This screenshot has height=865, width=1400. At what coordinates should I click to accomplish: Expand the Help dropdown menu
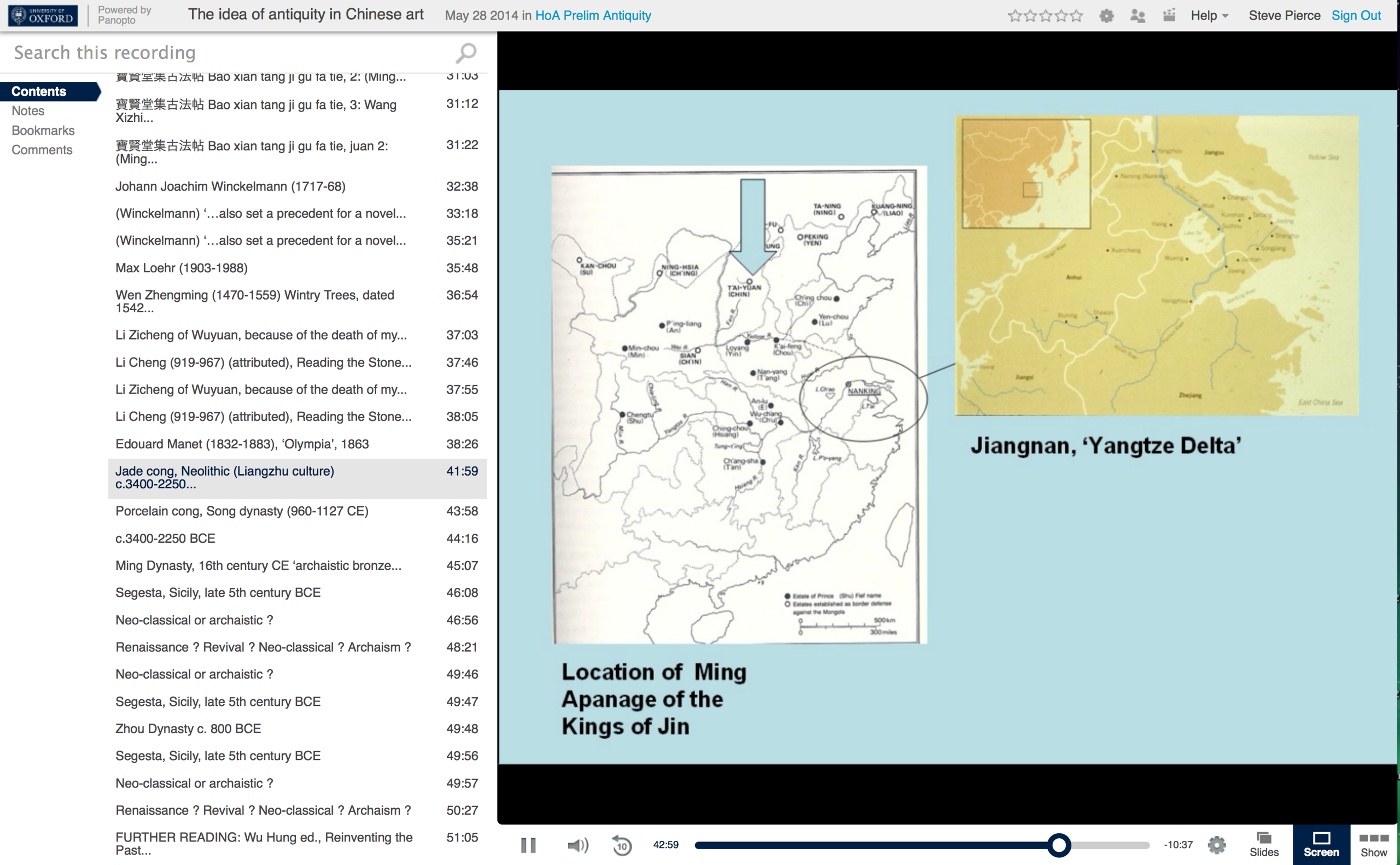(1209, 15)
